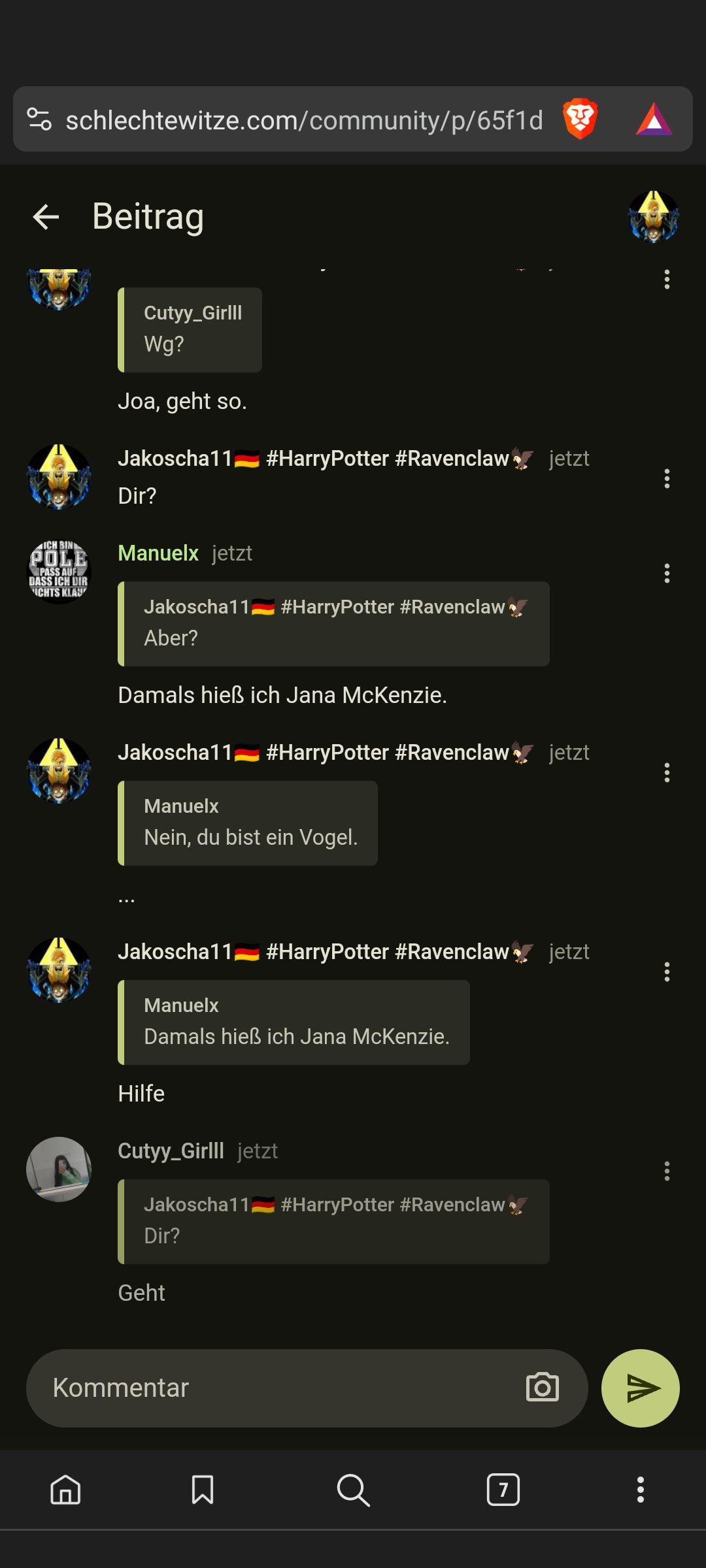Tap search icon in bottom toolbar
Screen dimensions: 706x1568
pos(353,1490)
